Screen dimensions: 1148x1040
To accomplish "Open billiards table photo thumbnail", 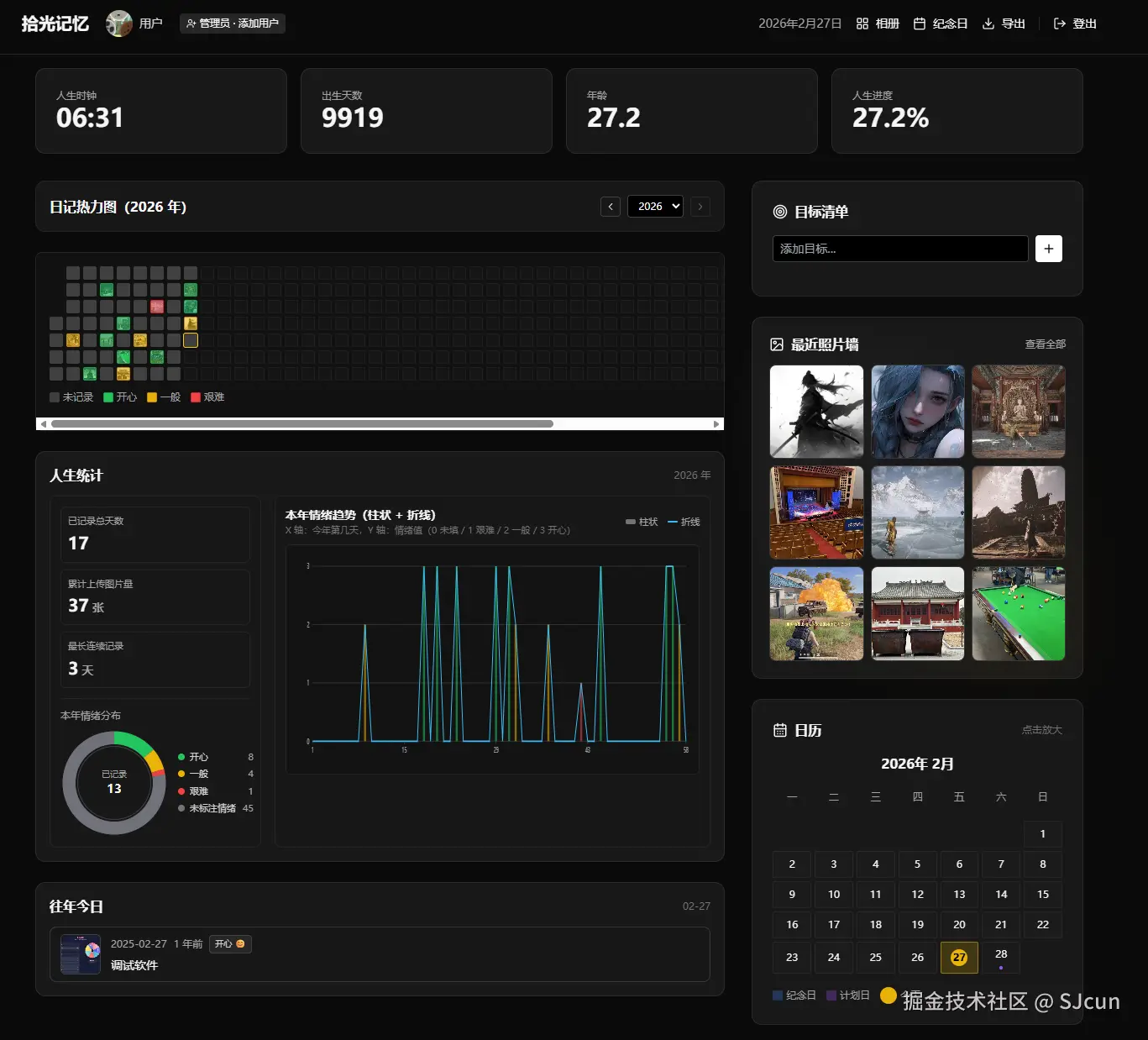I will (1019, 614).
